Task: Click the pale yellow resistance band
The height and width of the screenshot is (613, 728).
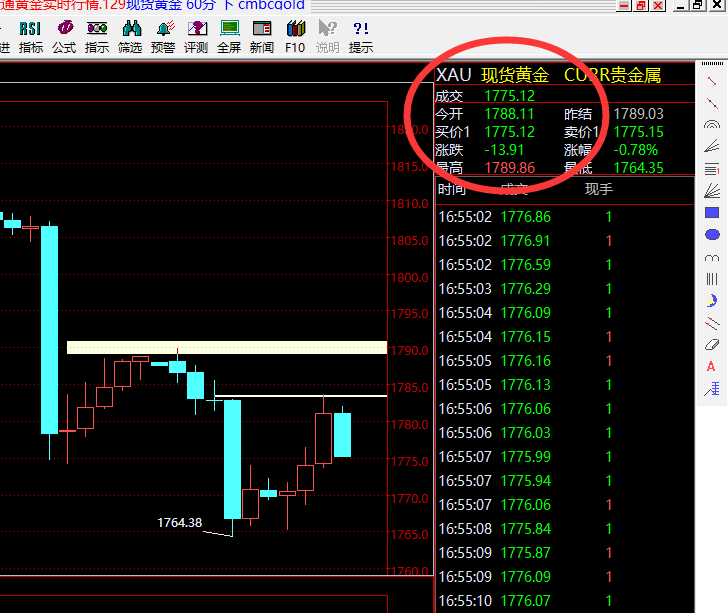Action: [227, 347]
